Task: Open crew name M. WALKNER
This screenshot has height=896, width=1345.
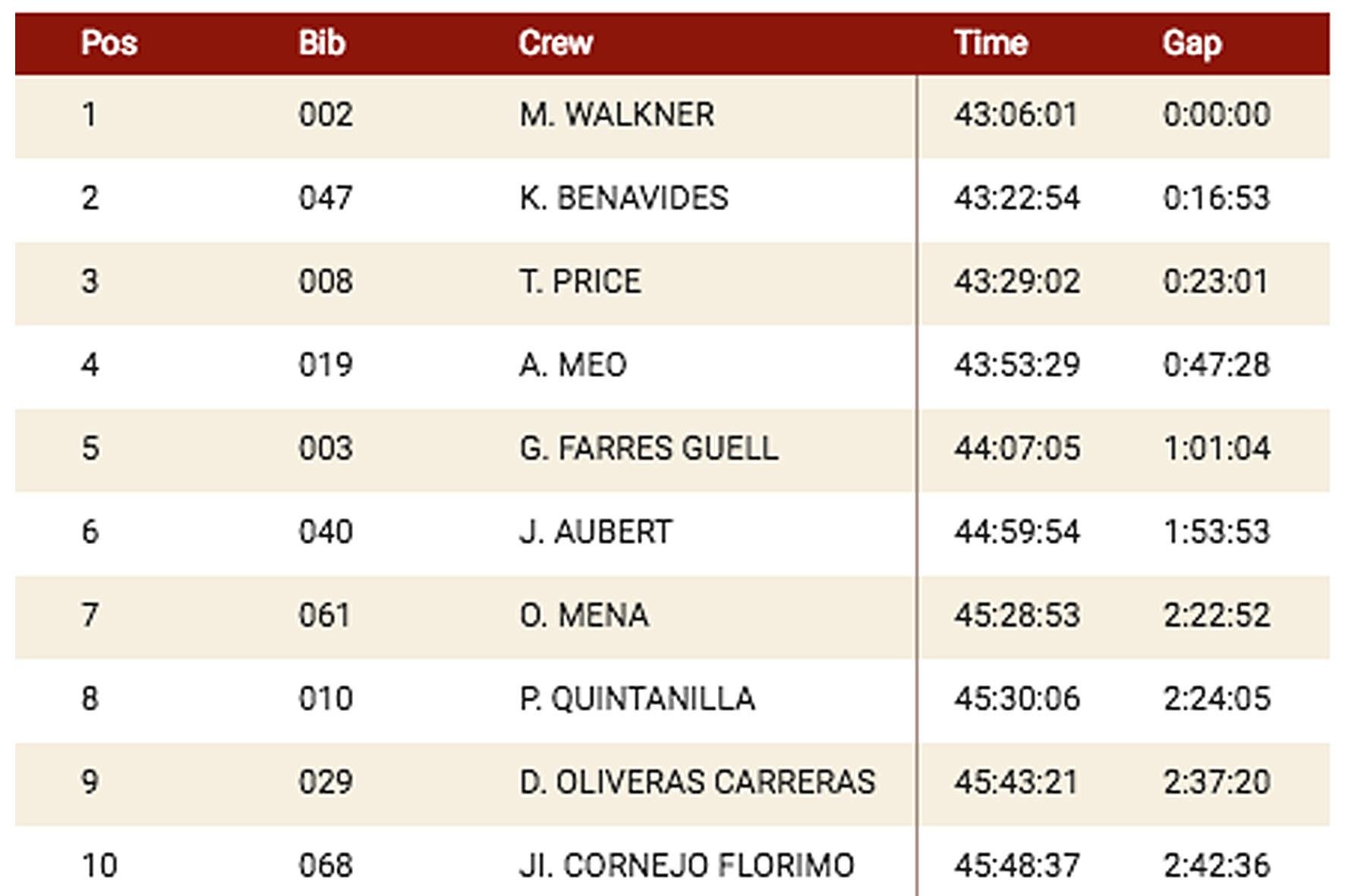Action: (616, 115)
